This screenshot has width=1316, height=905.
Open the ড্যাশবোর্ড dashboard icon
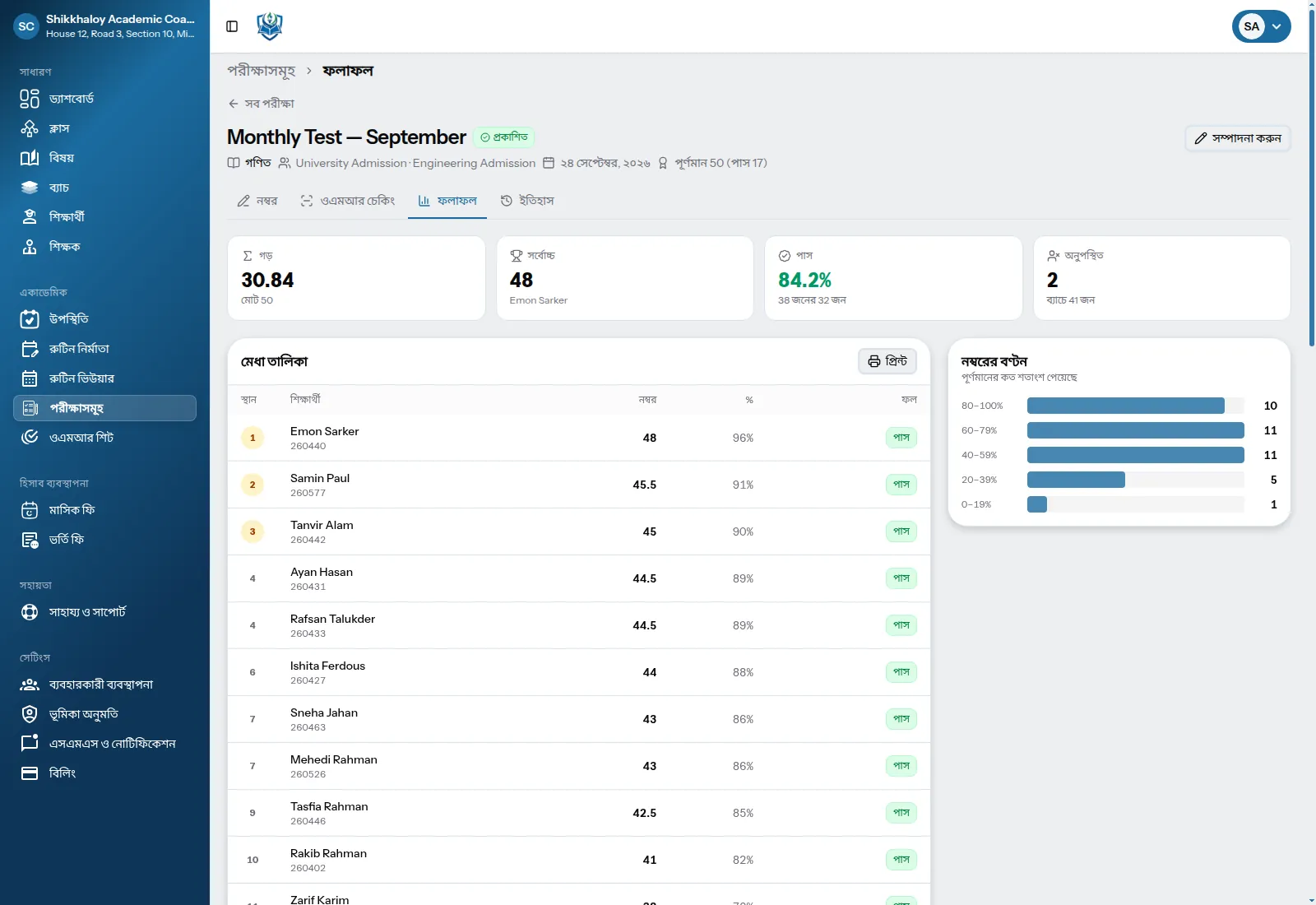tap(30, 99)
